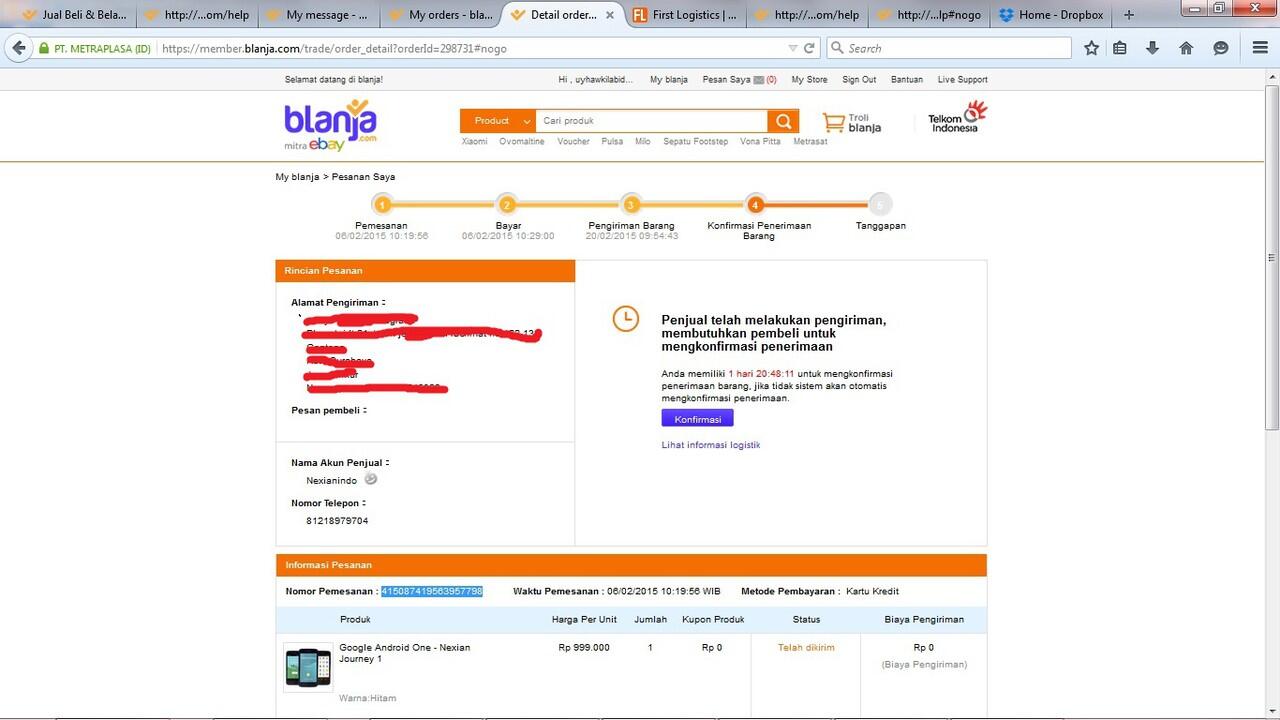Bookmark this page with the star icon

click(1091, 48)
